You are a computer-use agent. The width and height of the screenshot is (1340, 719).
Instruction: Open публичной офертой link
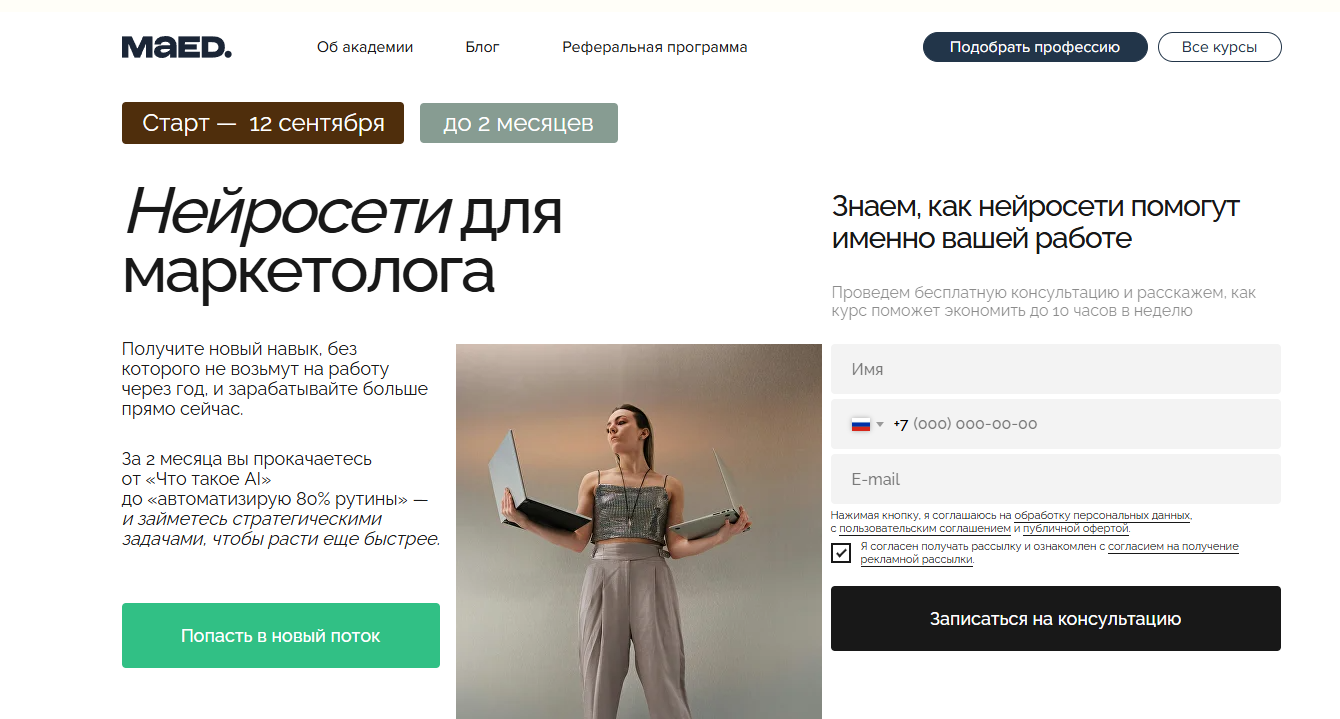[1076, 528]
